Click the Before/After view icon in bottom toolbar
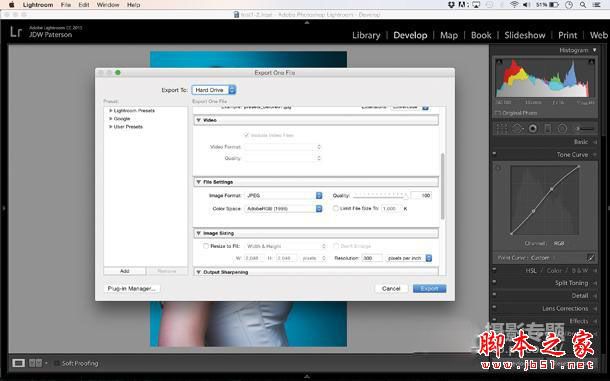Image resolution: width=610 pixels, height=381 pixels. tap(35, 363)
